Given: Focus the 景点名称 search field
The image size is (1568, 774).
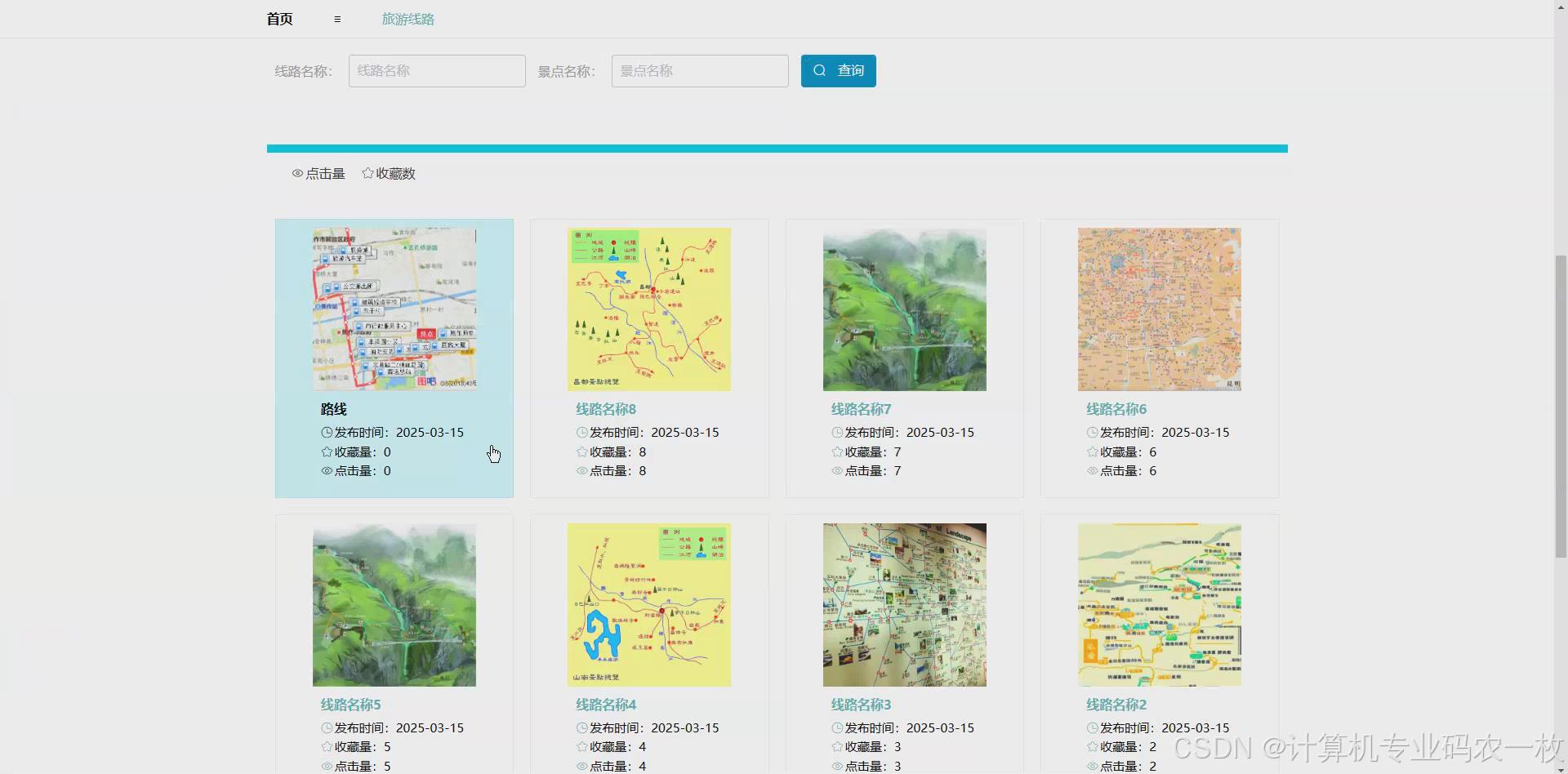Looking at the screenshot, I should click(x=700, y=71).
